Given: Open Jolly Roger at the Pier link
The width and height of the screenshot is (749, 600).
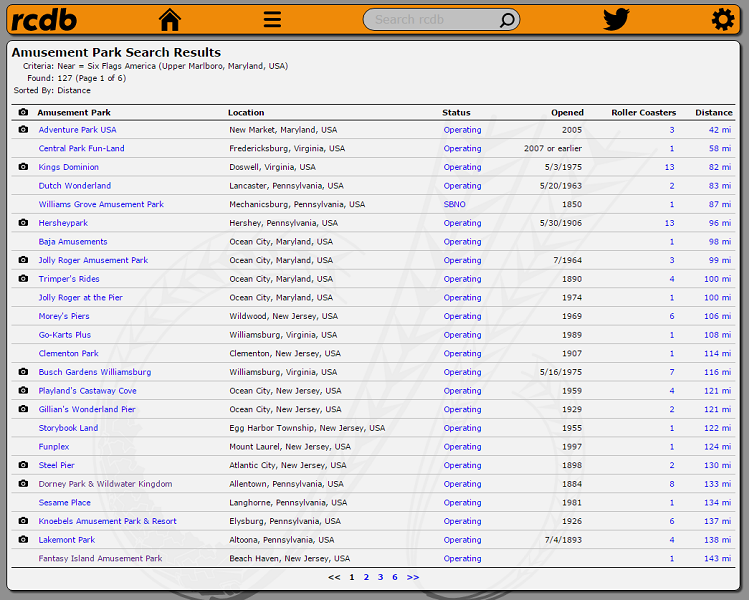Looking at the screenshot, I should 81,298.
